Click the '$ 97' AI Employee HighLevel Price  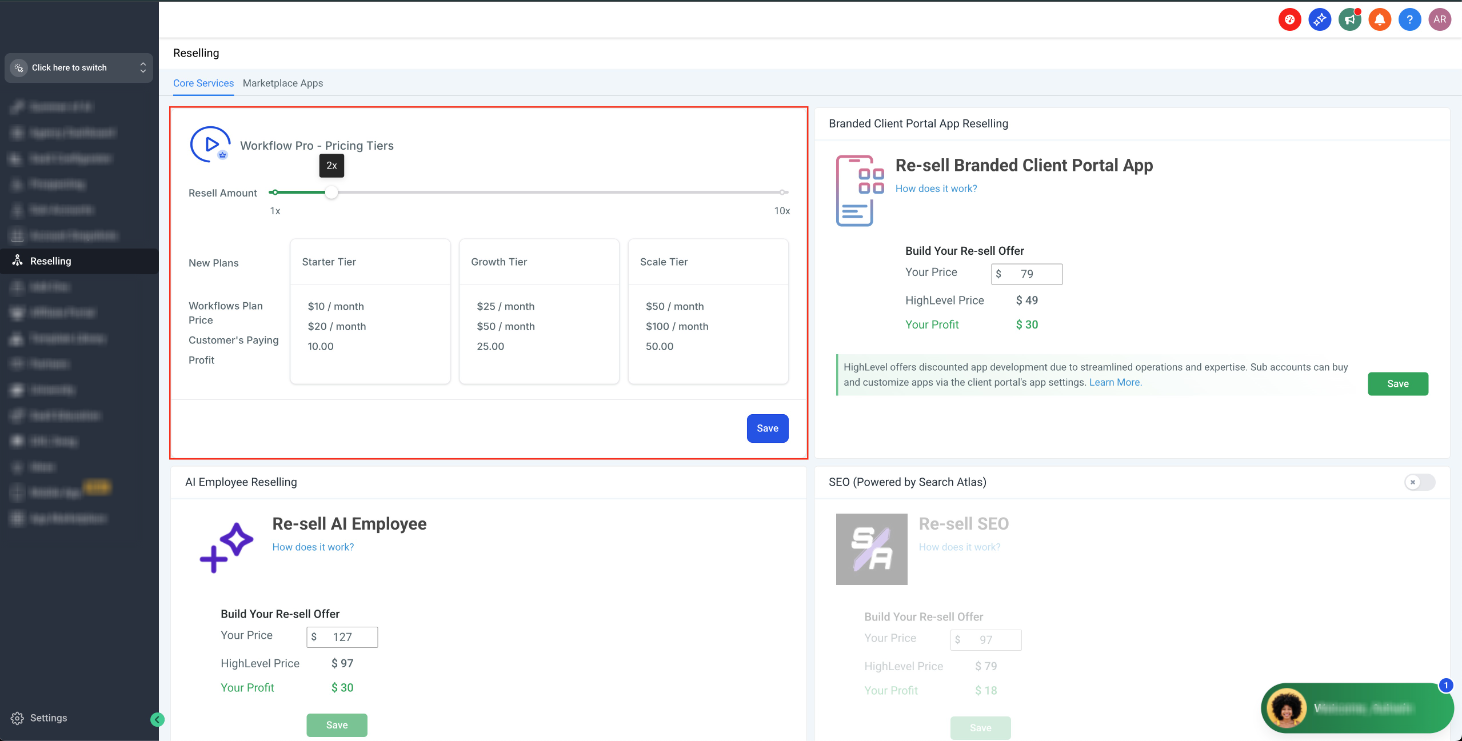[x=343, y=663]
